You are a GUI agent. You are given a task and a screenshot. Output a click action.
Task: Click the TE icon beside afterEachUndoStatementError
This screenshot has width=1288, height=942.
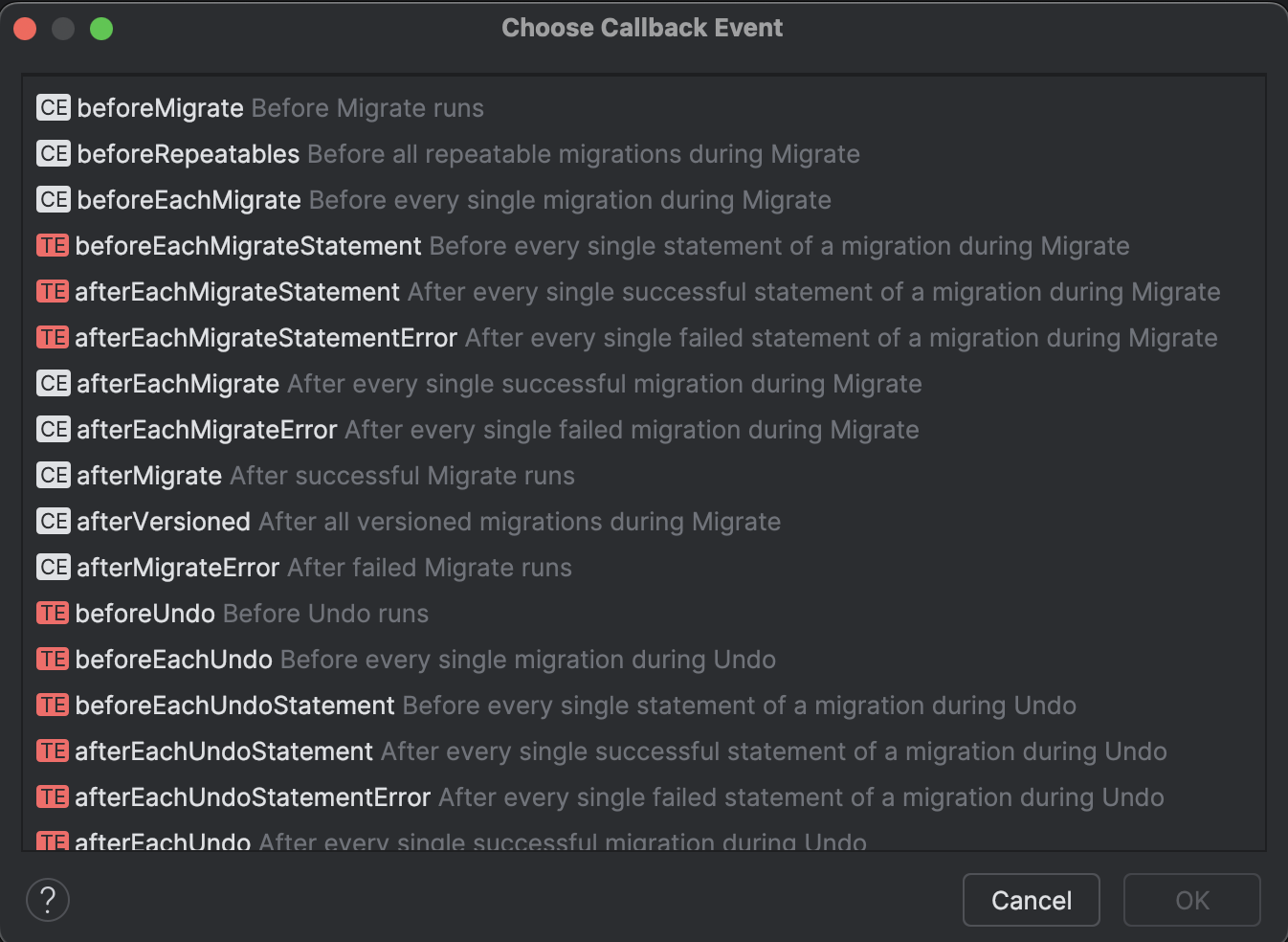click(53, 796)
